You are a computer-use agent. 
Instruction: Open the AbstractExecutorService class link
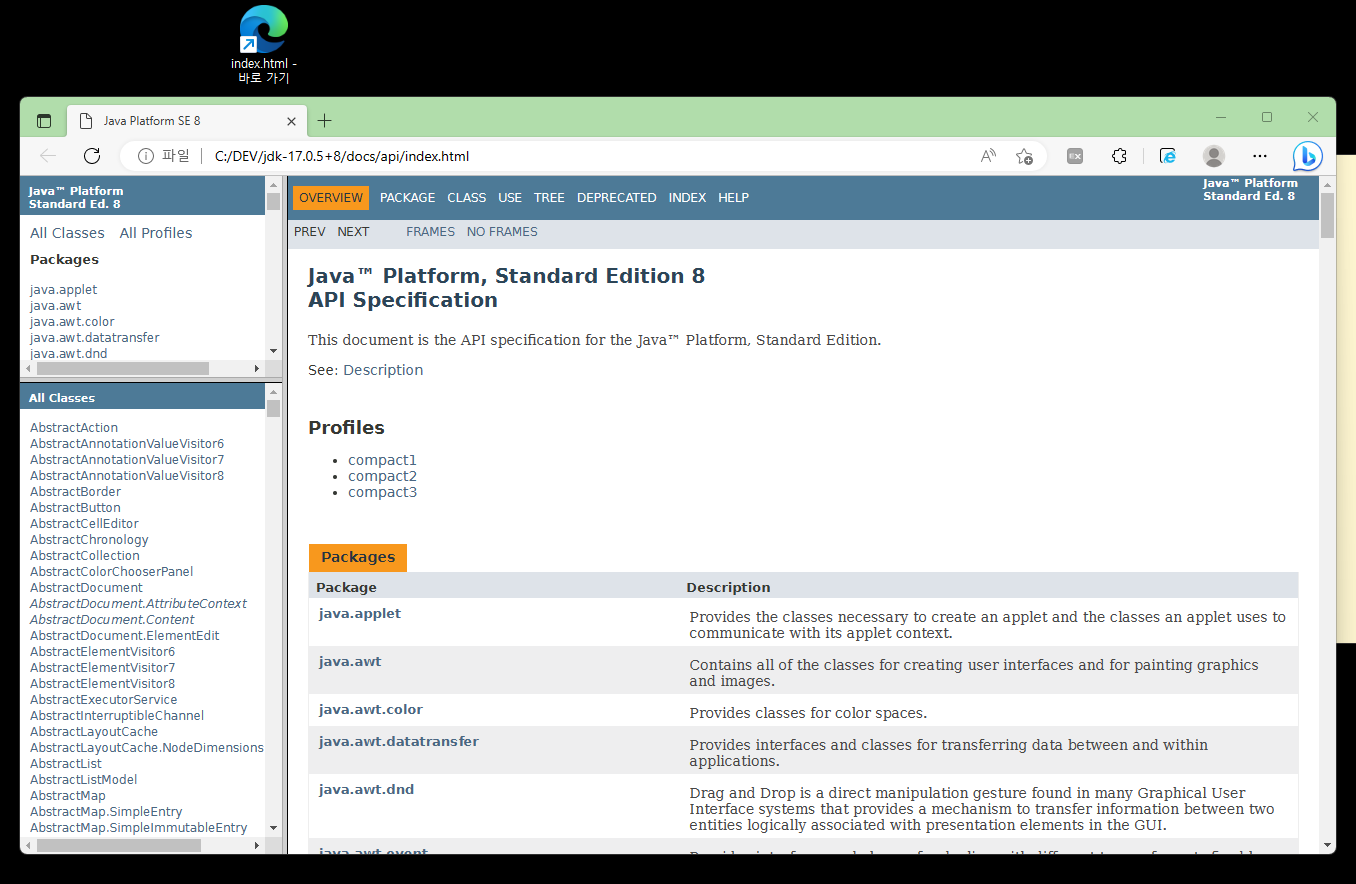[104, 700]
